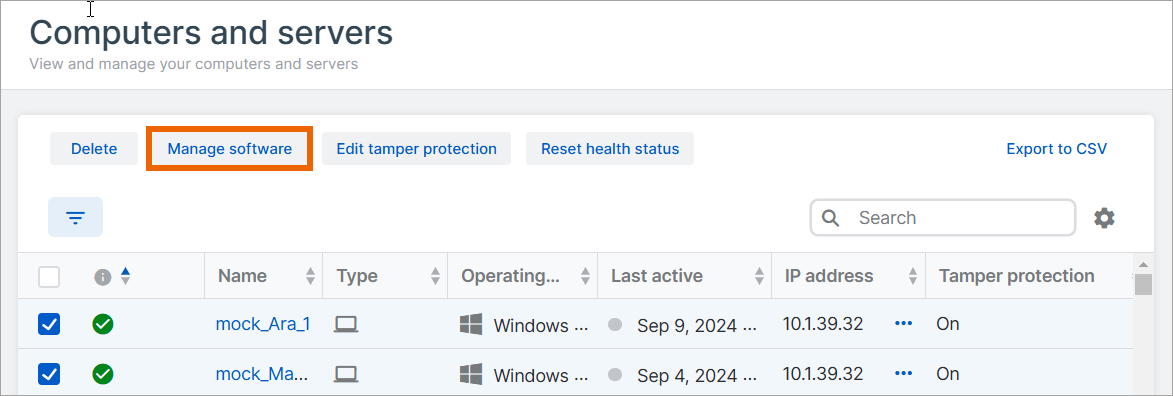
Task: Uncheck the mock_Ma row checkbox
Action: click(49, 374)
